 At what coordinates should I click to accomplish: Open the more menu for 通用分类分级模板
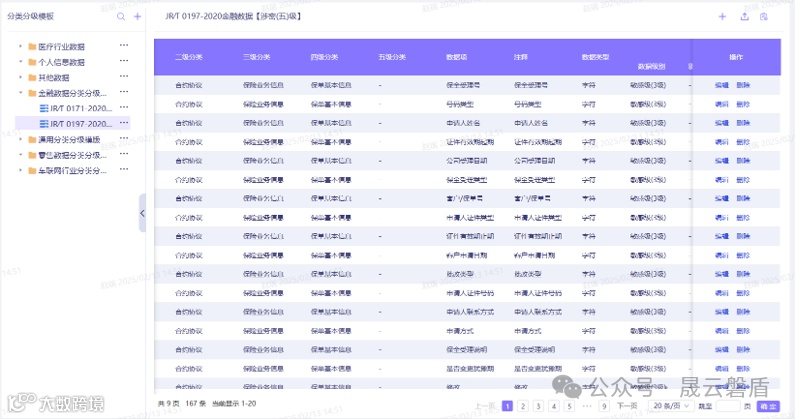(124, 138)
